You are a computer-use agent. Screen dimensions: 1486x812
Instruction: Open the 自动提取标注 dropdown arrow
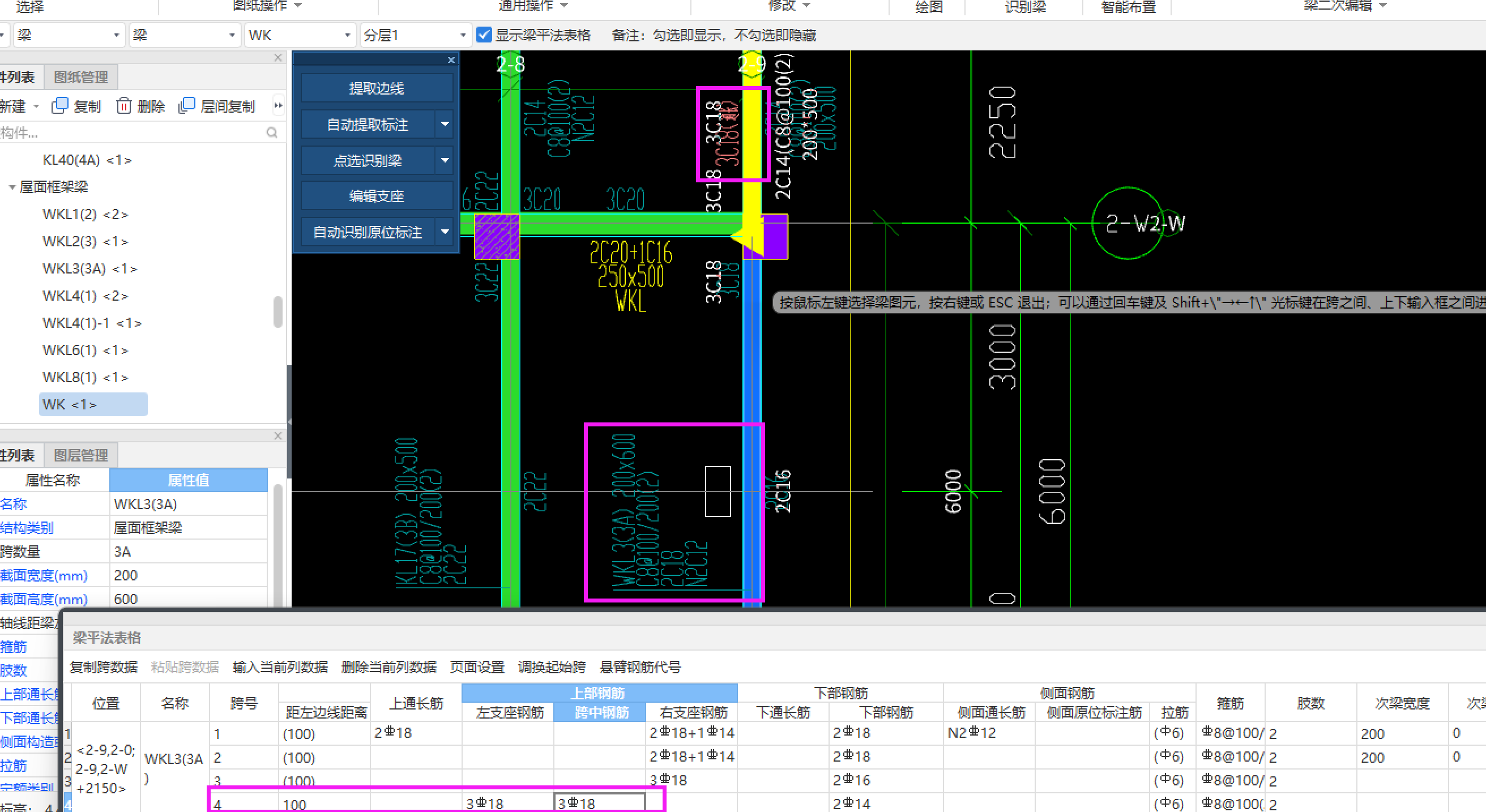coord(445,124)
